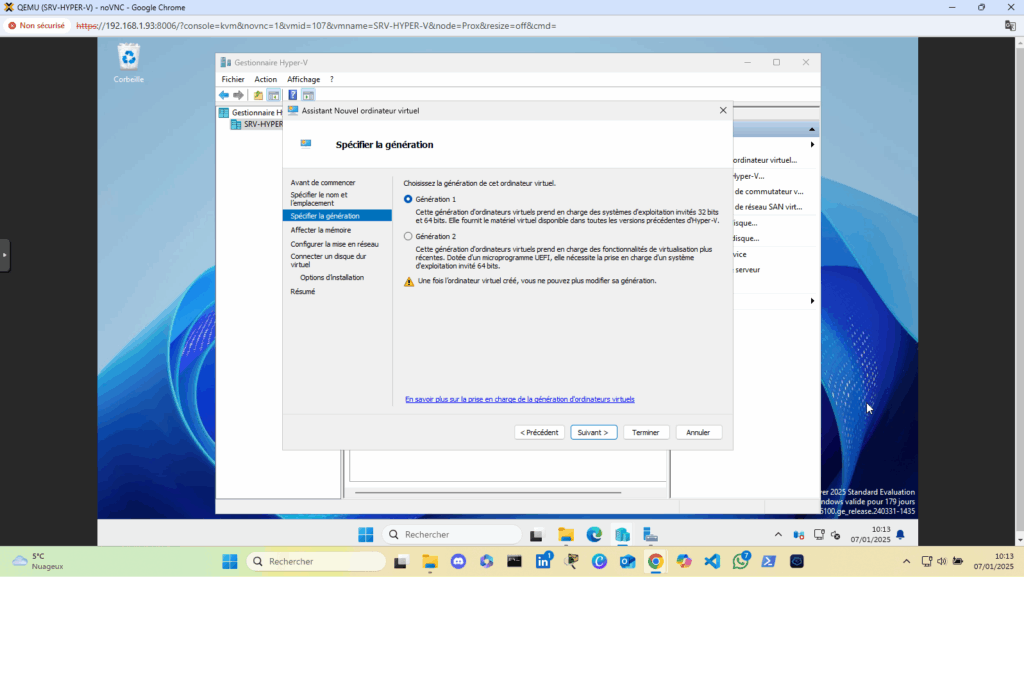
Task: Click the Rechercher search box in VM taskbar
Action: tap(452, 535)
